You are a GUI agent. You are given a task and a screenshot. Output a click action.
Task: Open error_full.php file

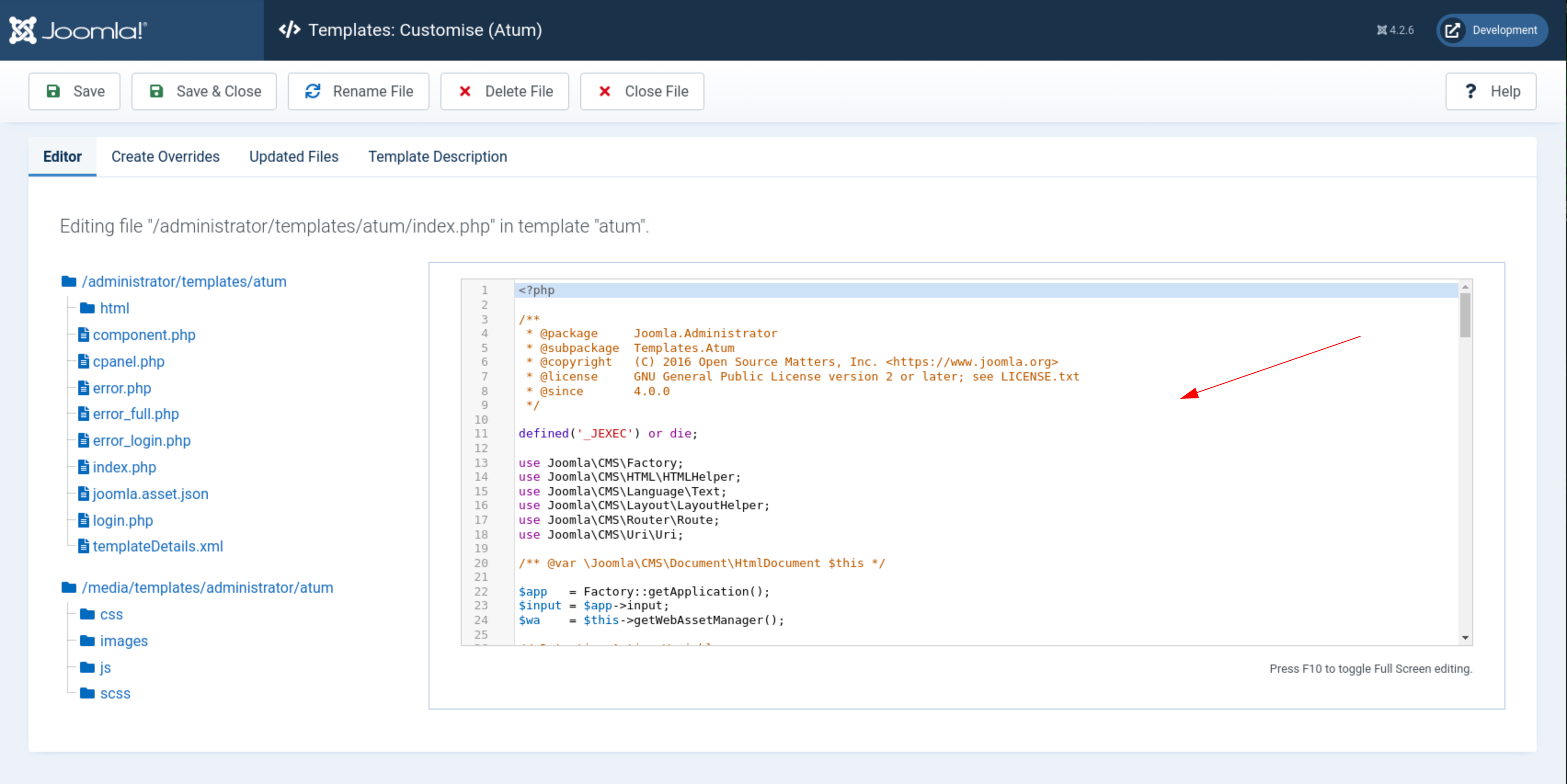point(136,414)
